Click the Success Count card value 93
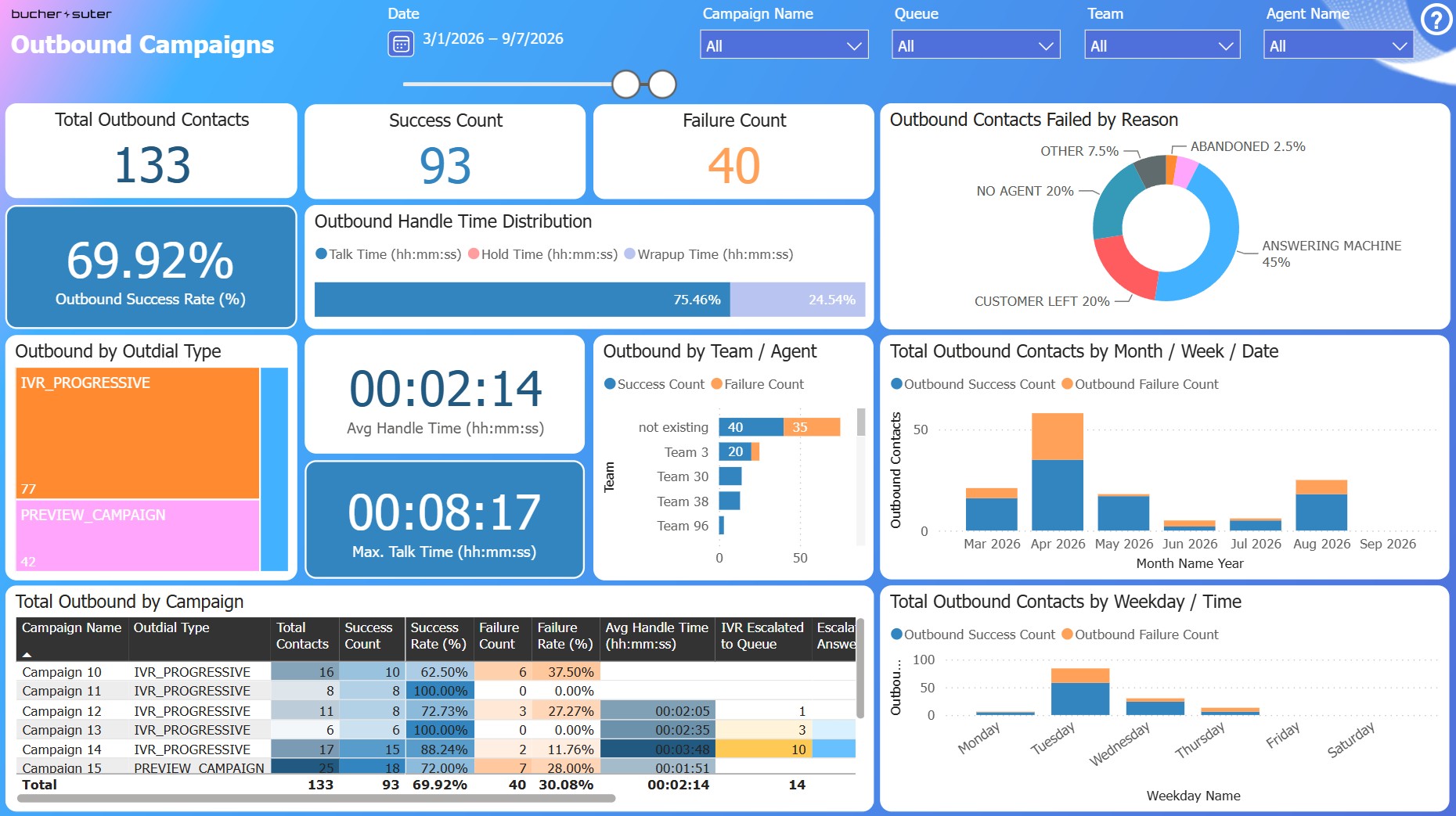Viewport: 1456px width, 816px height. click(445, 166)
